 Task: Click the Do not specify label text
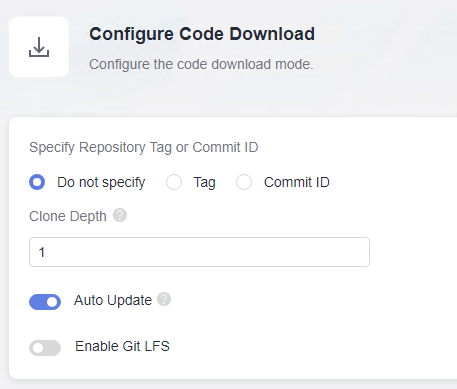click(101, 183)
